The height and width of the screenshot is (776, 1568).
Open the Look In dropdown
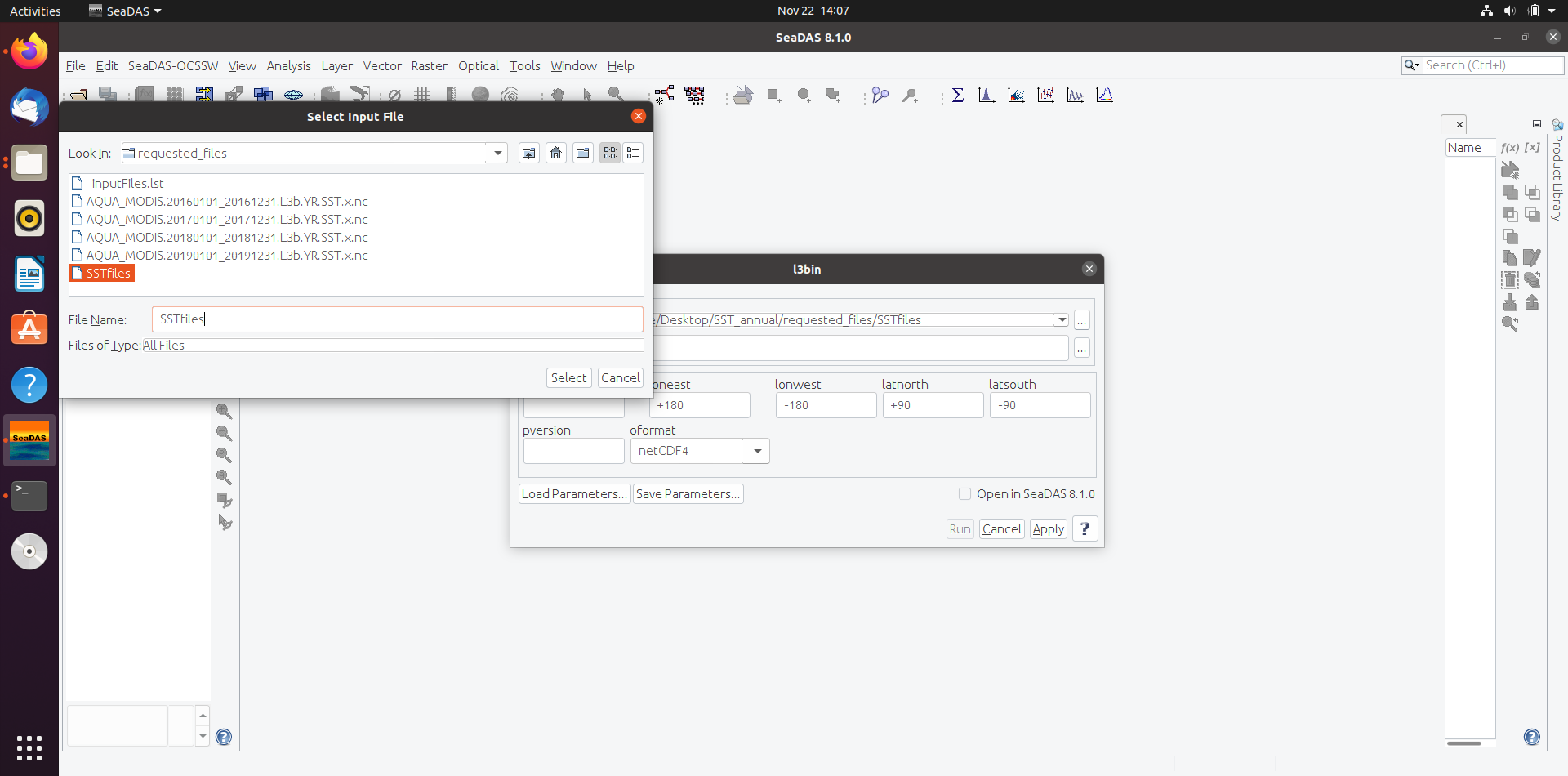[497, 153]
